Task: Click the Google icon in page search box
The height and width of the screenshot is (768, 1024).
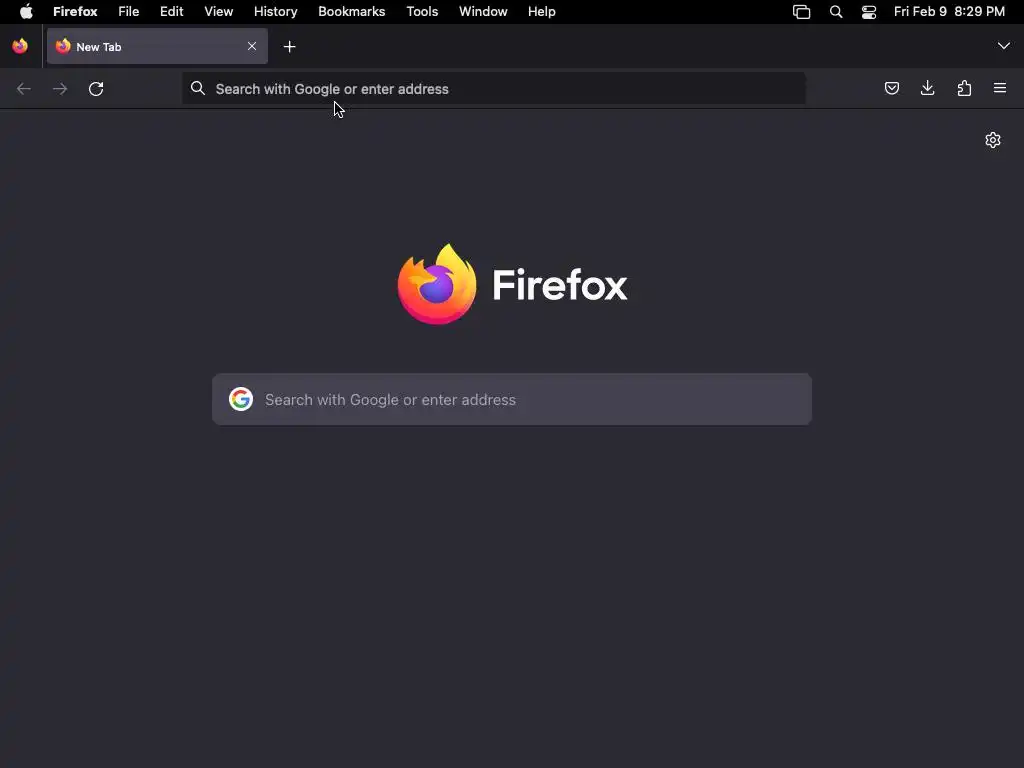Action: [x=241, y=398]
